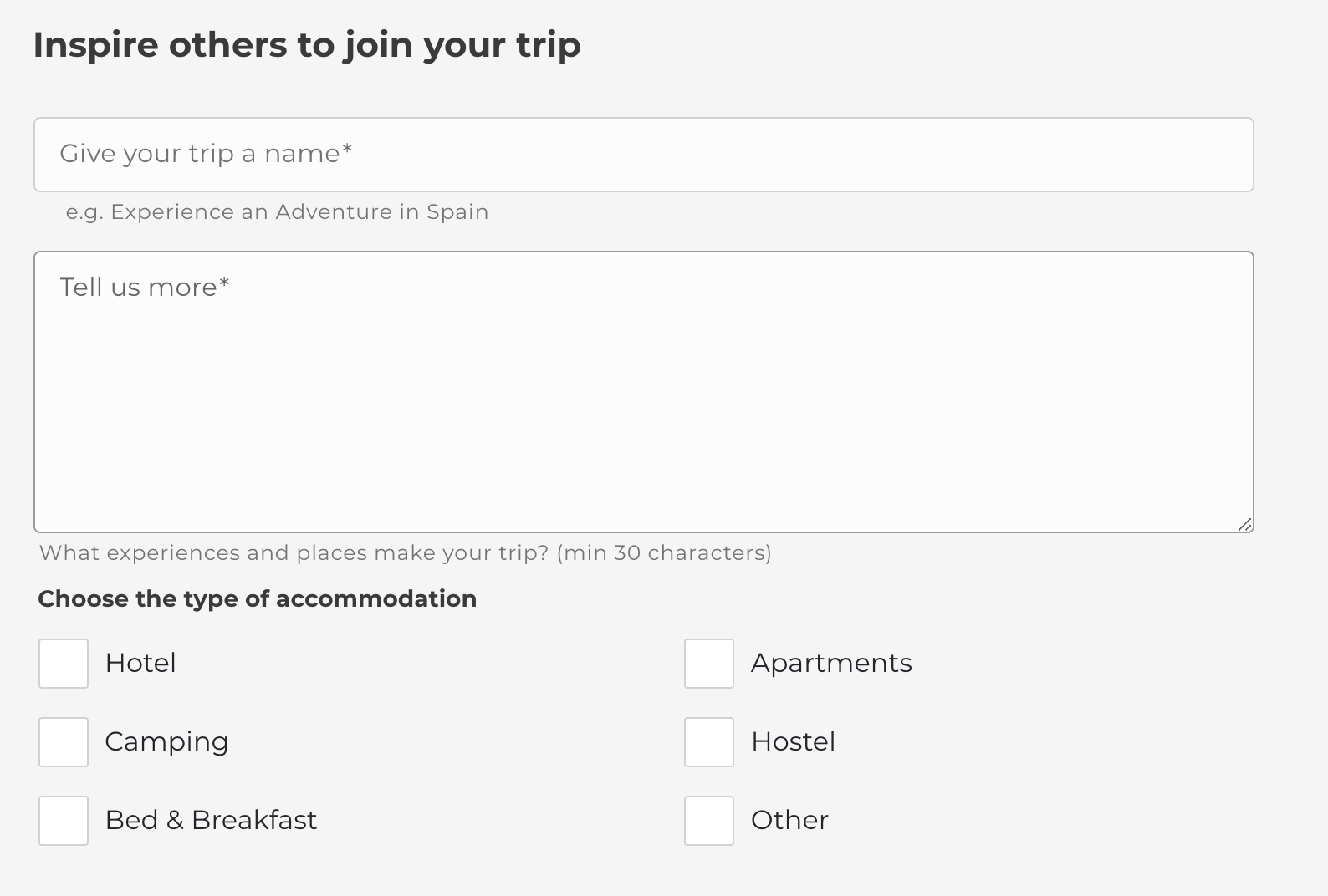
Task: Click the 'Choose the type of accommodation' heading
Action: [258, 599]
